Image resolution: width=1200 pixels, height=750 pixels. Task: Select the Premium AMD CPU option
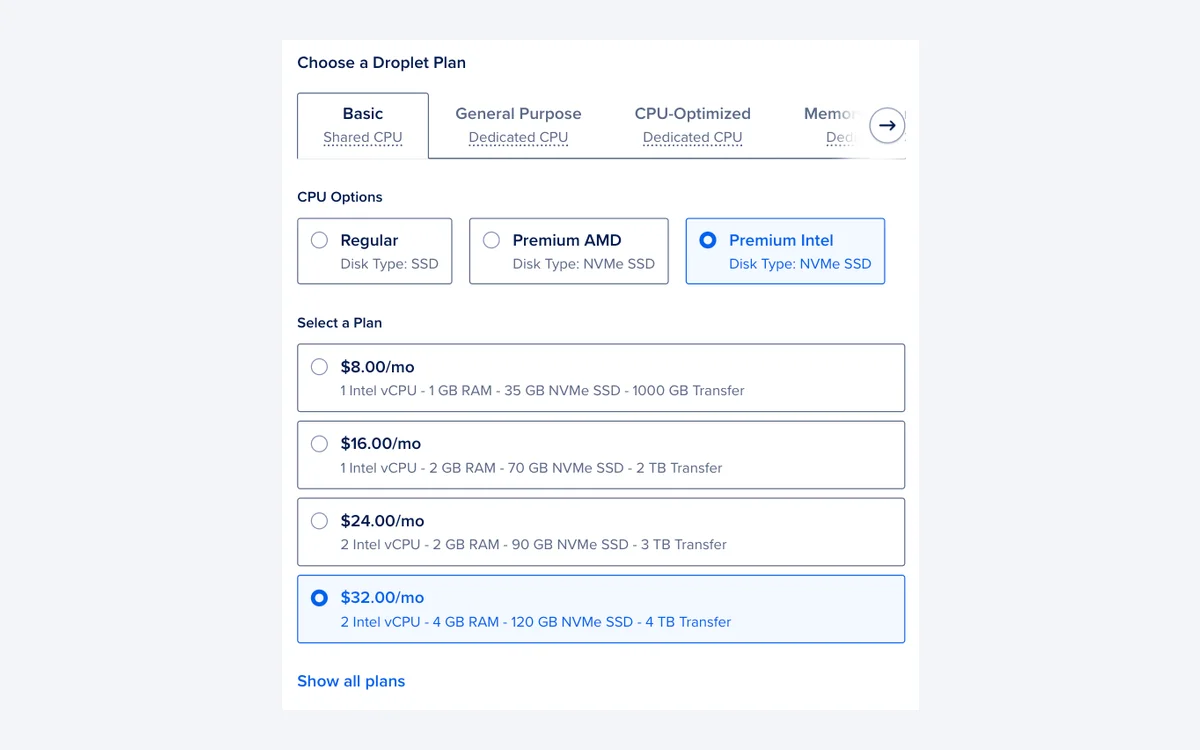pyautogui.click(x=568, y=251)
